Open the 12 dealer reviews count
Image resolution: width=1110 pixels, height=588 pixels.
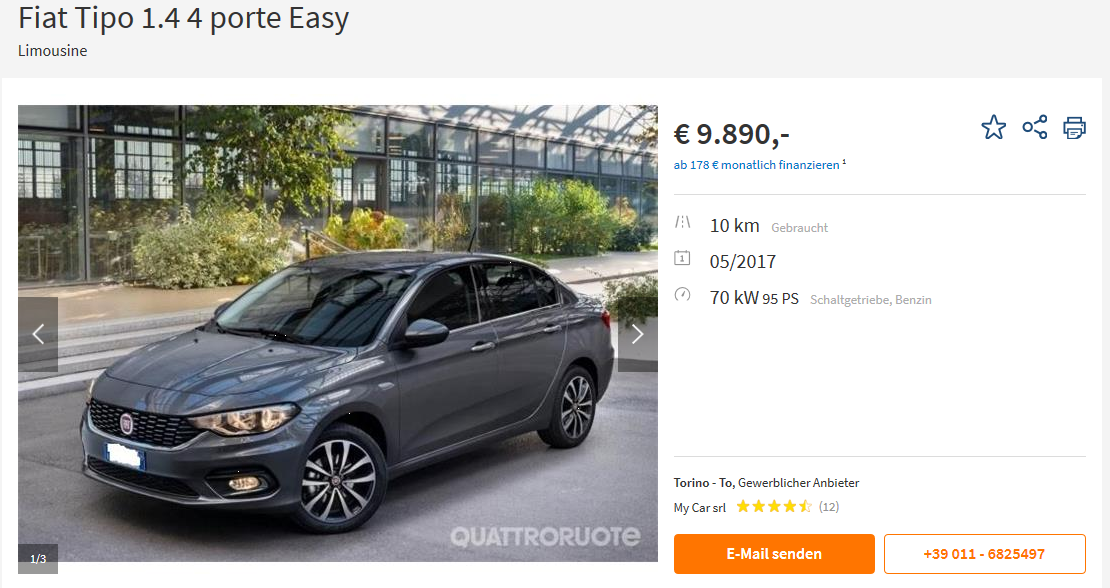point(829,507)
